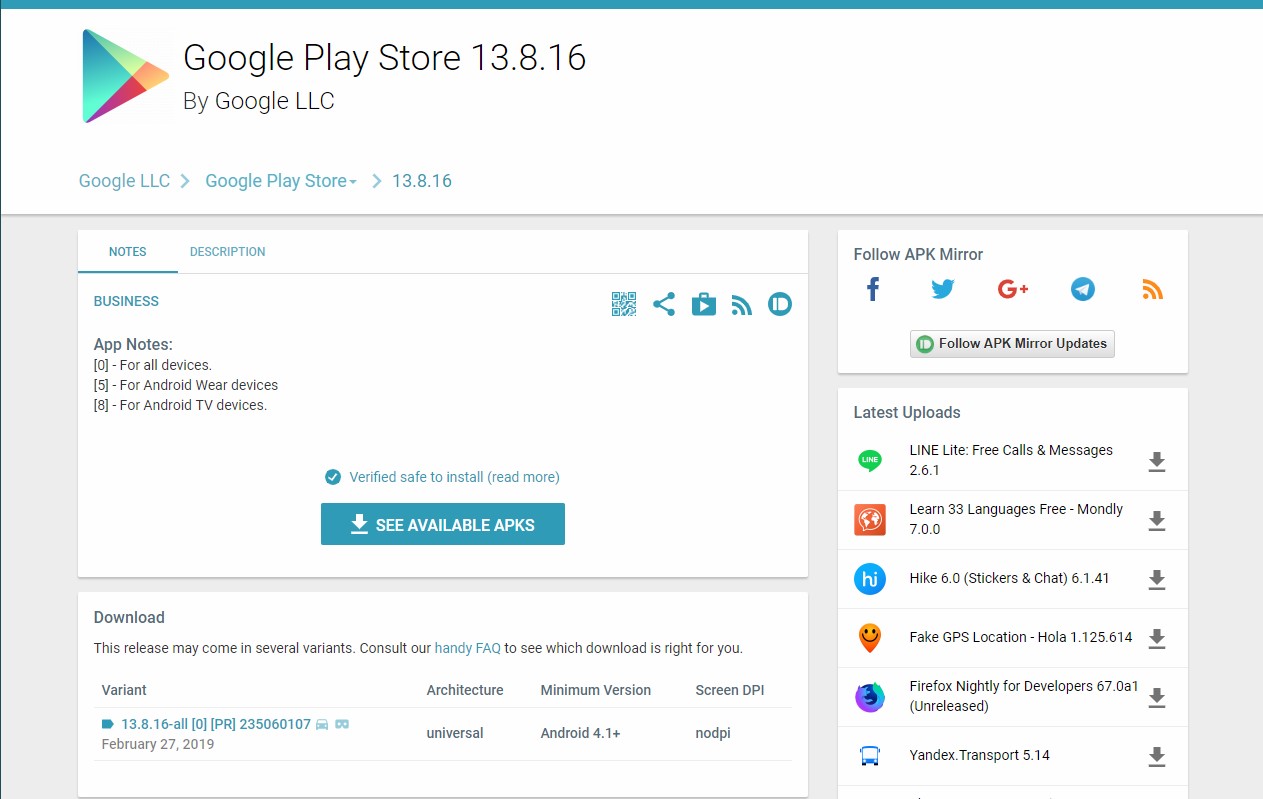Open the Google LLC breadcrumb link
Viewport: 1263px width, 799px height.
(125, 181)
